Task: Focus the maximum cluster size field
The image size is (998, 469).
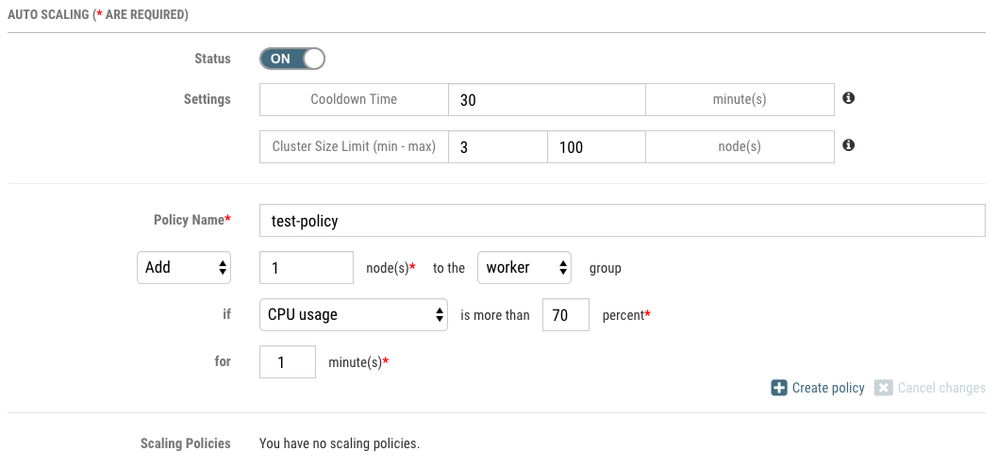Action: pos(596,146)
